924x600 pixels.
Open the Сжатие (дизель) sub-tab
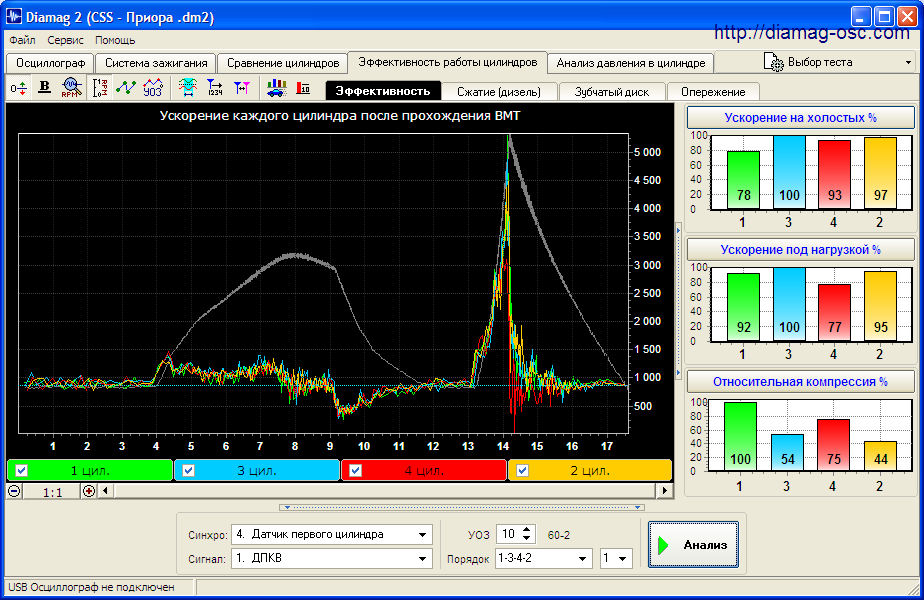[x=499, y=92]
